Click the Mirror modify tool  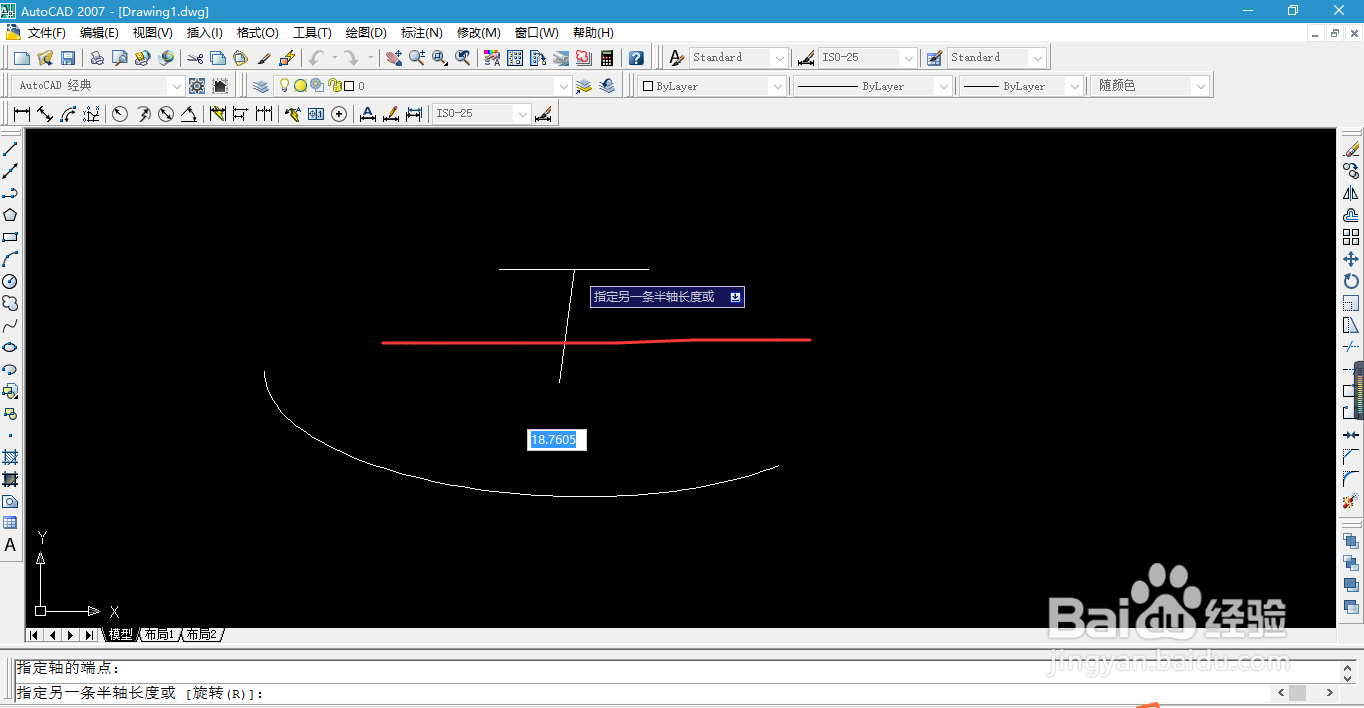[x=1351, y=192]
